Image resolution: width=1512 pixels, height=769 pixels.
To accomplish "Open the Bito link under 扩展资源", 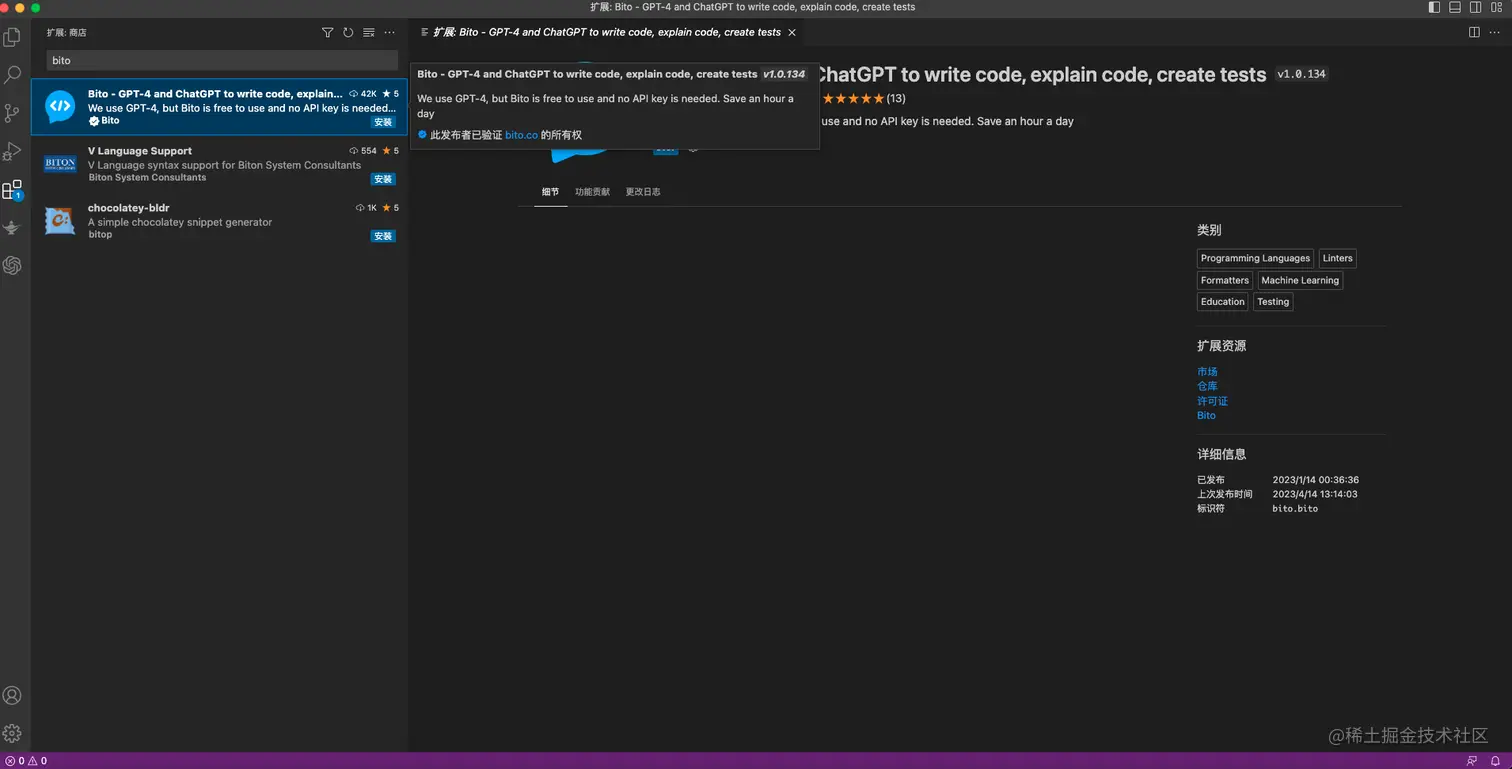I will coord(1206,415).
